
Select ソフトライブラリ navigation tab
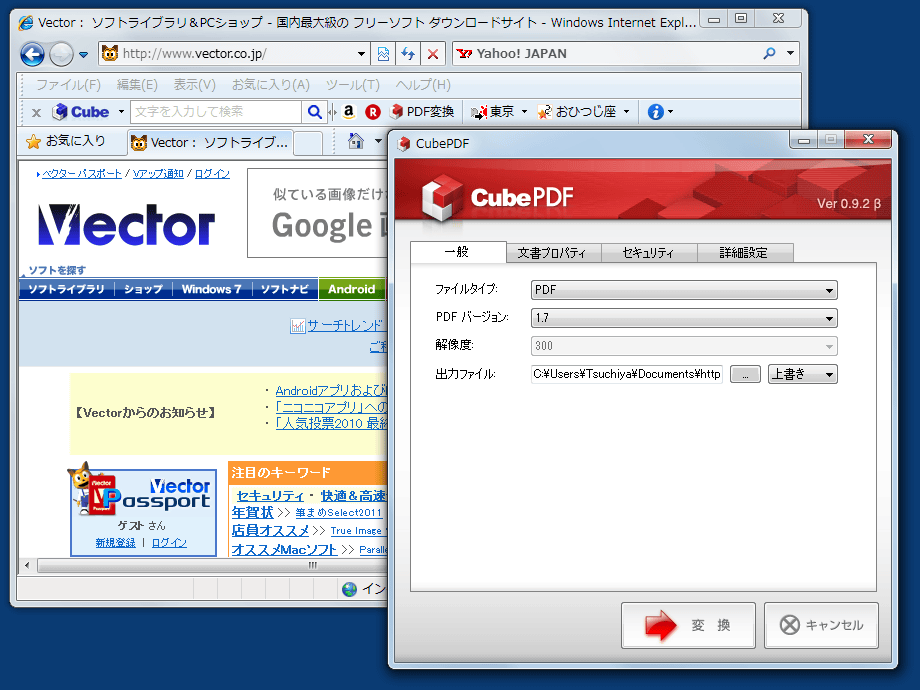pos(66,289)
